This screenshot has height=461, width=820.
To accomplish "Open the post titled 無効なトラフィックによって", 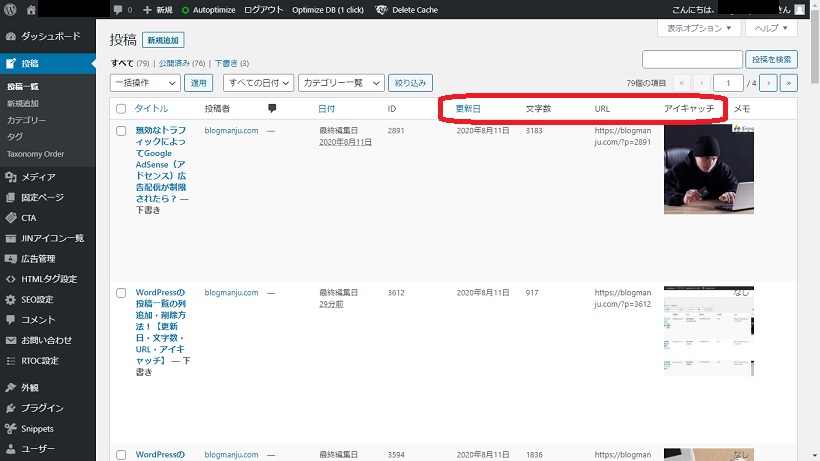I will point(161,164).
